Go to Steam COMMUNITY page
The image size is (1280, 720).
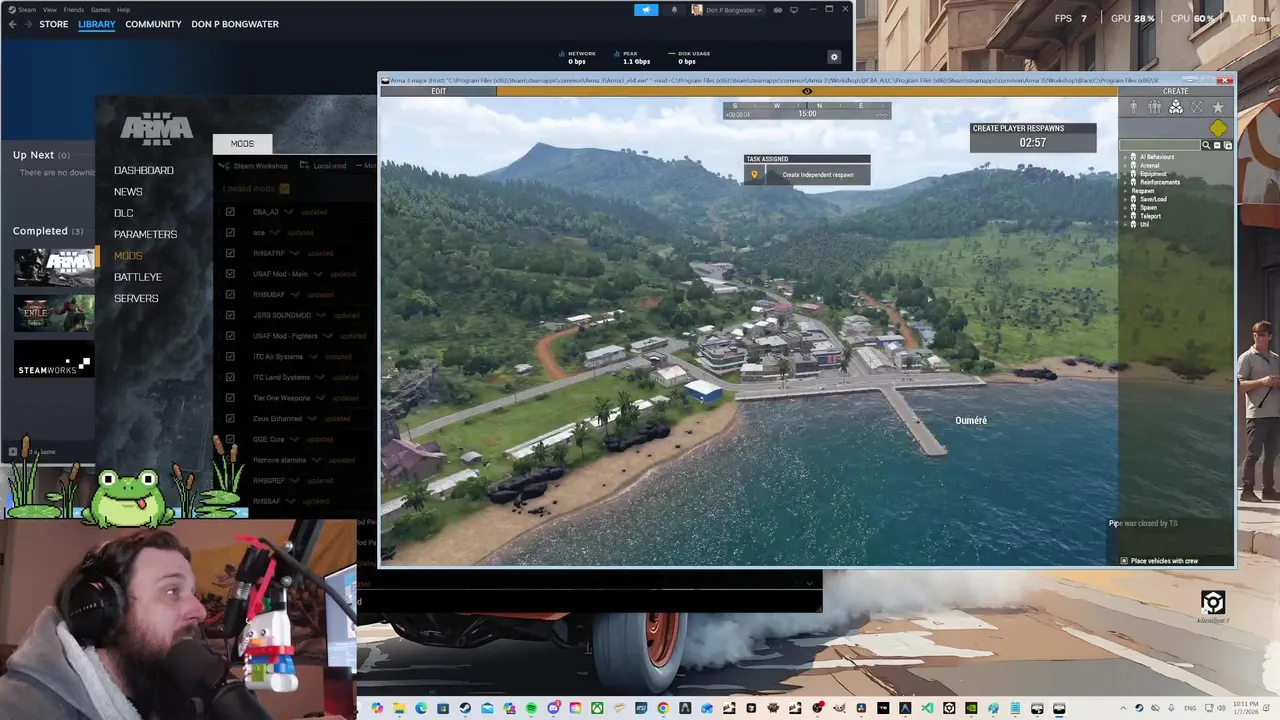[x=153, y=24]
